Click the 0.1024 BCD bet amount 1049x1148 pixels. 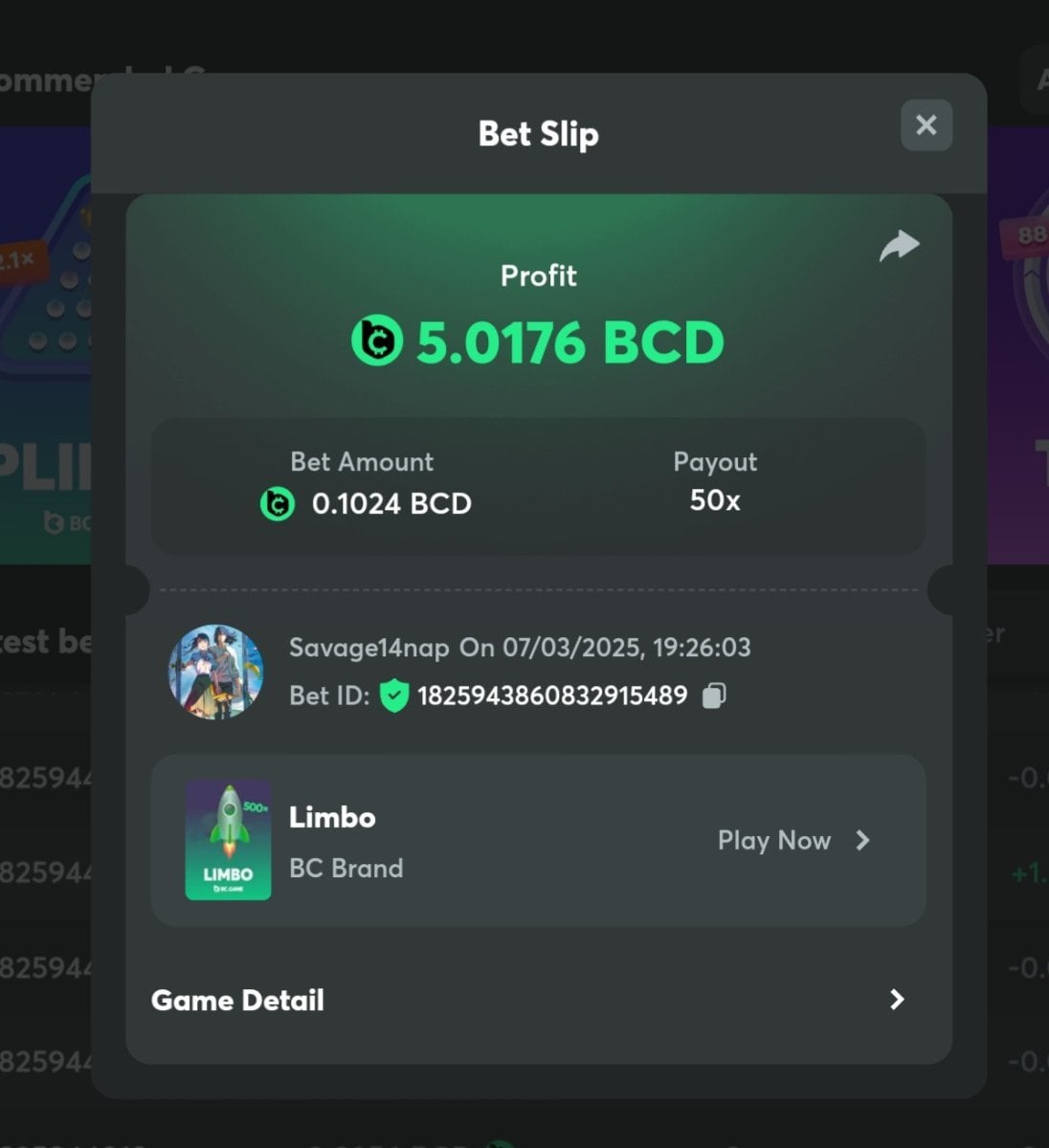391,503
